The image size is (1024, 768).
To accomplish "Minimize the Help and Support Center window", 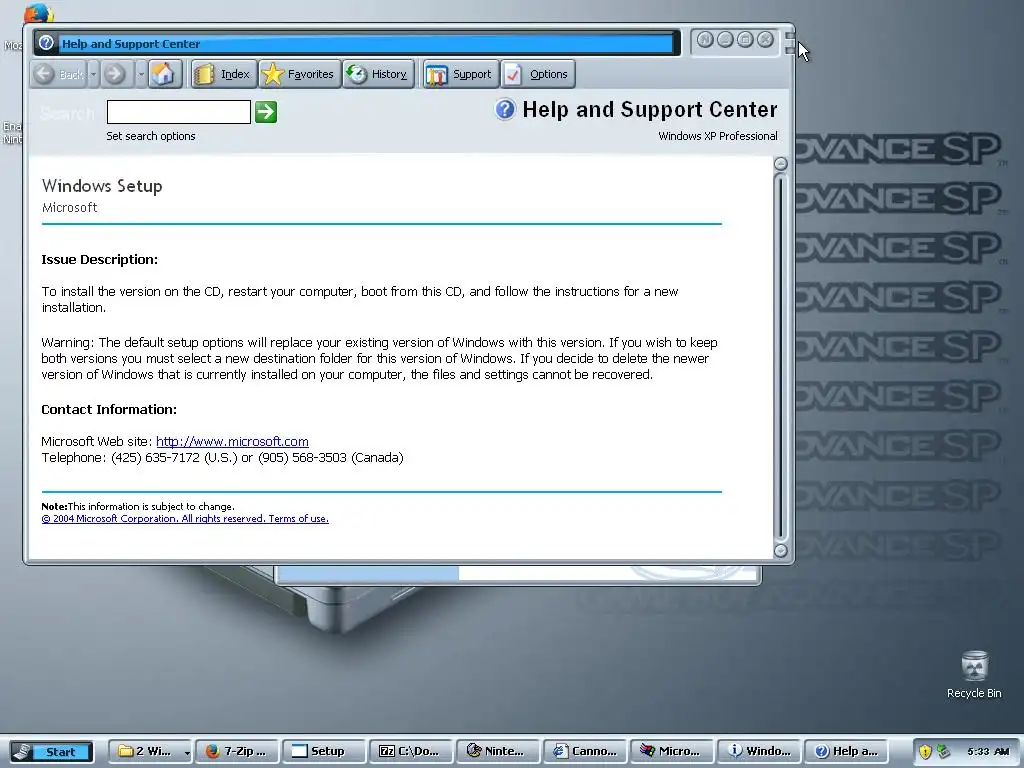I will tap(725, 40).
